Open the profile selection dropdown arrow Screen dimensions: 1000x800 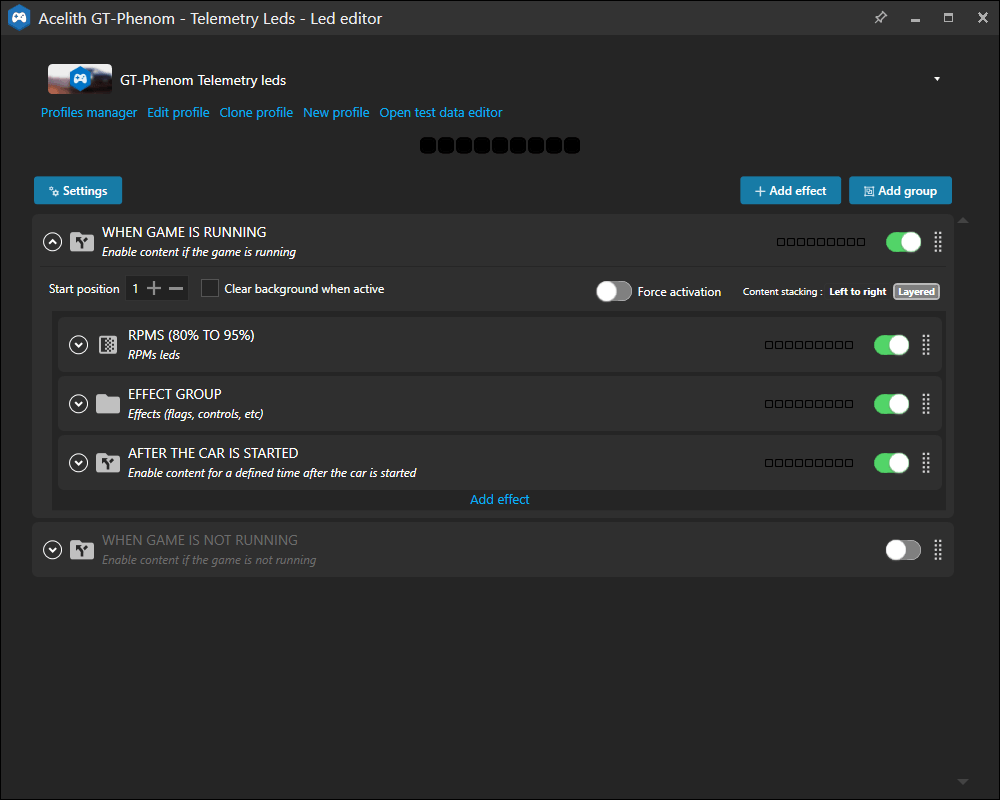936,79
